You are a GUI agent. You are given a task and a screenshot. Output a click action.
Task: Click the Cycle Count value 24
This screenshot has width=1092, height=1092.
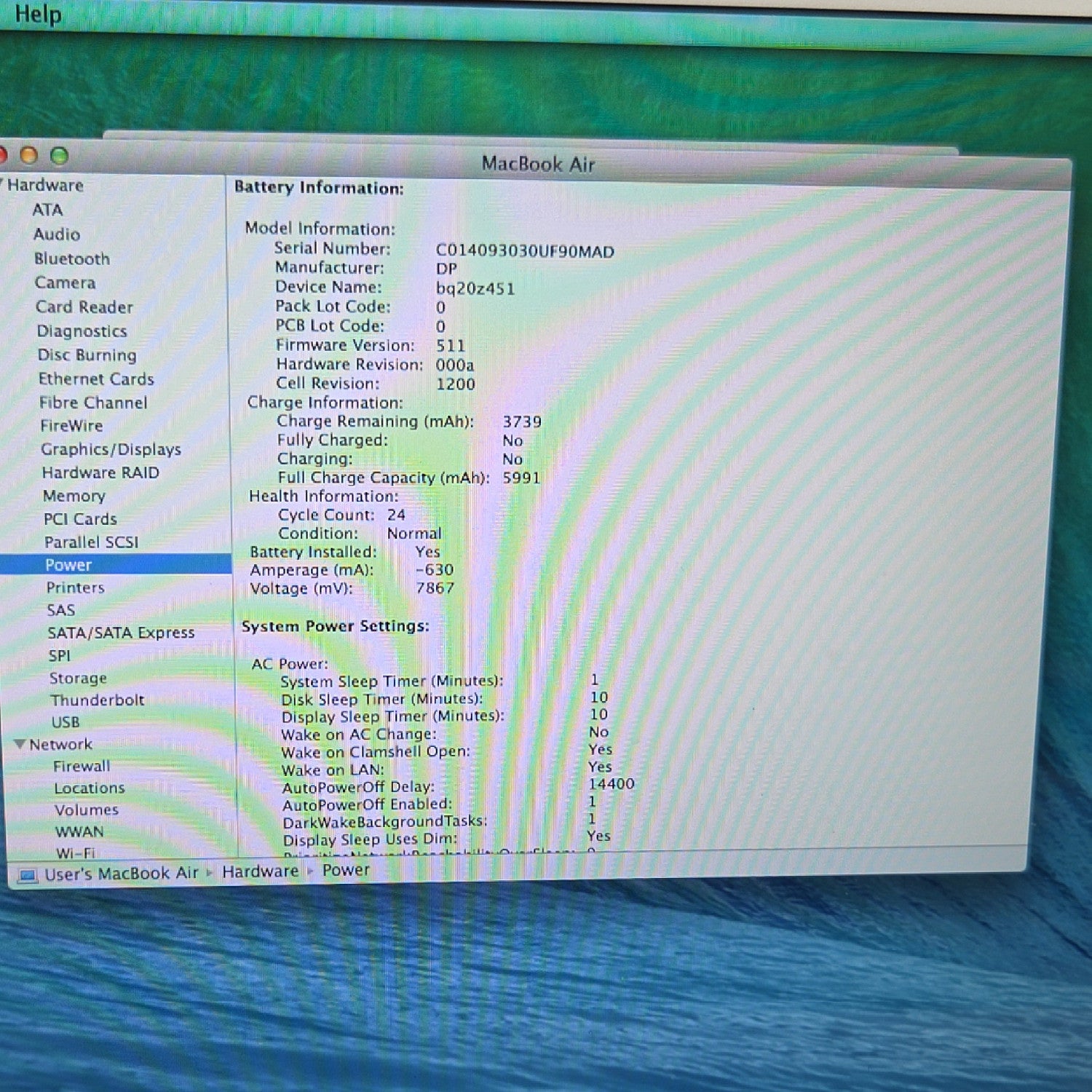click(396, 515)
